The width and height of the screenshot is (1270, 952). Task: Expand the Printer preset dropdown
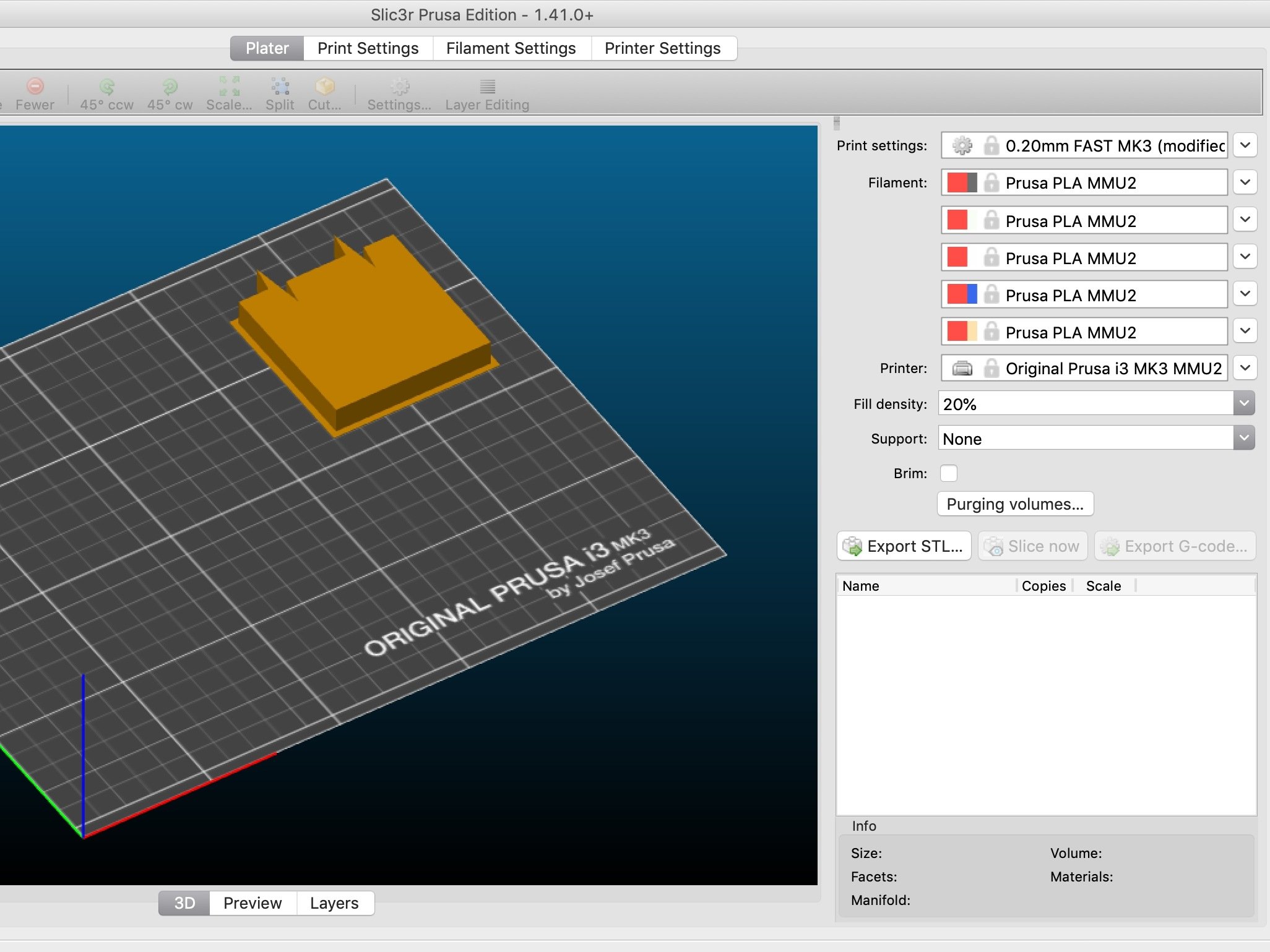point(1245,368)
